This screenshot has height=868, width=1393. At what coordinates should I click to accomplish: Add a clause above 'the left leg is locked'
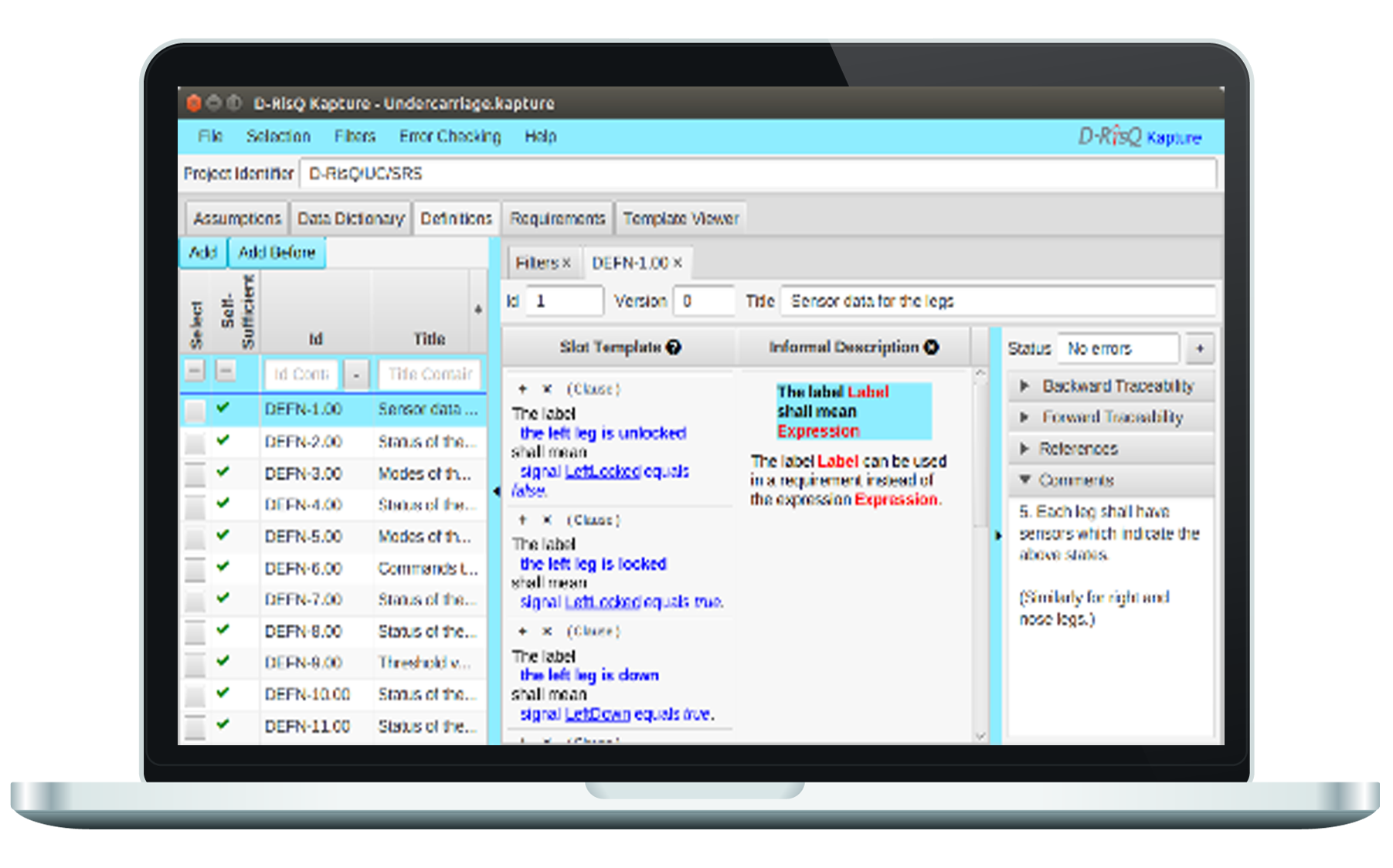tap(523, 520)
